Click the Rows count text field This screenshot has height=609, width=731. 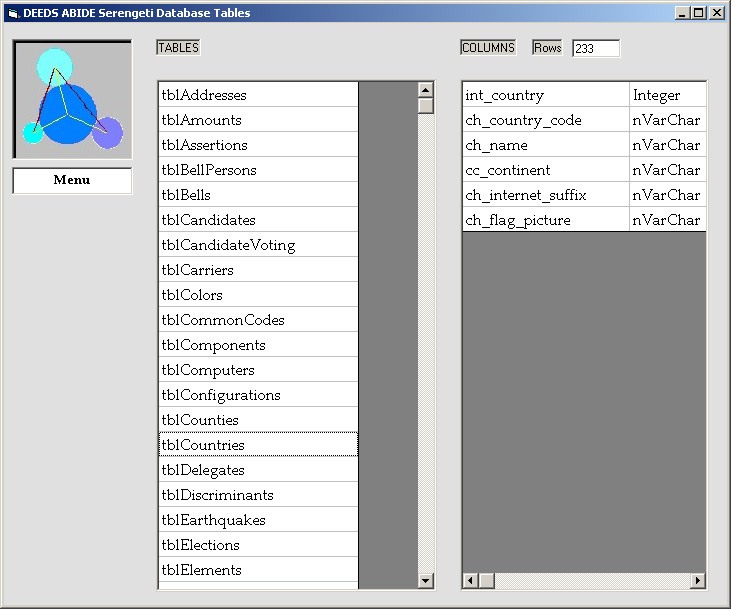[x=596, y=48]
